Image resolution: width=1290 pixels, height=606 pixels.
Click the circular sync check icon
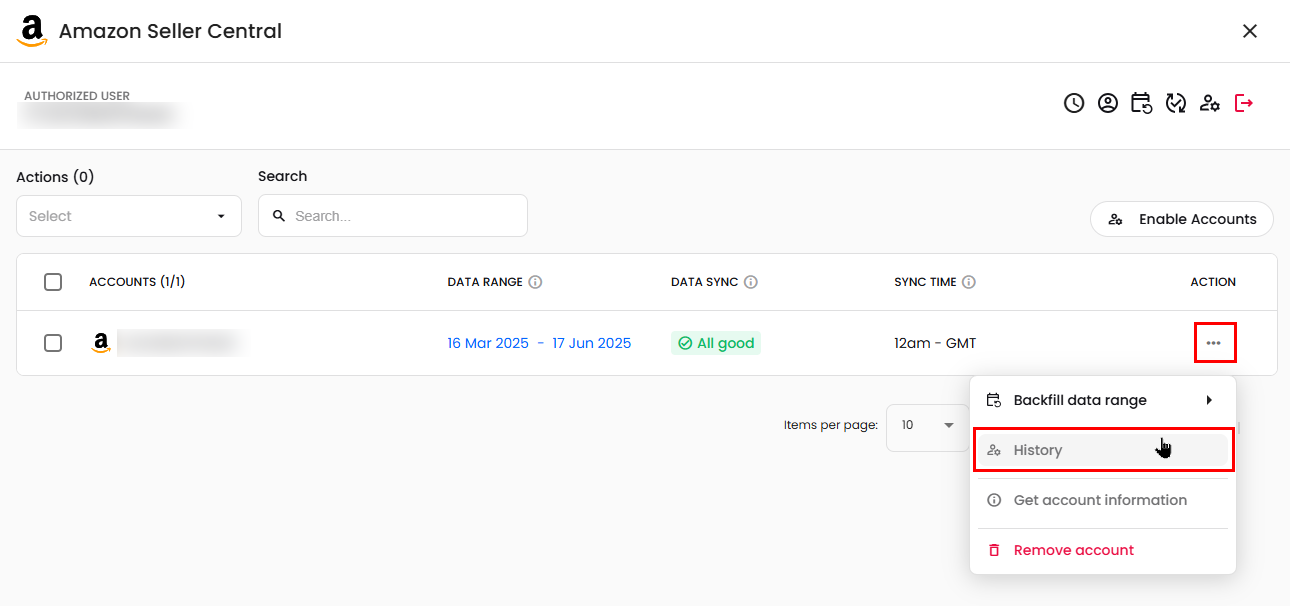pyautogui.click(x=1176, y=103)
